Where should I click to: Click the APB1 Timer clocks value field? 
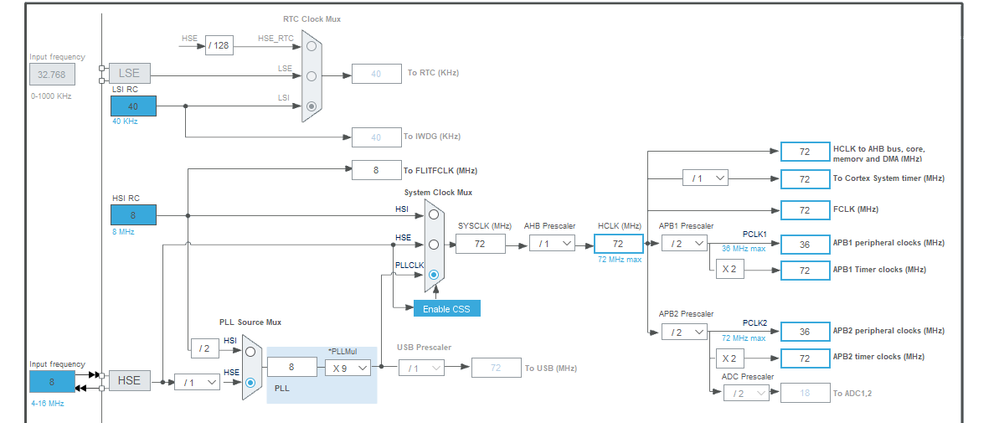805,270
